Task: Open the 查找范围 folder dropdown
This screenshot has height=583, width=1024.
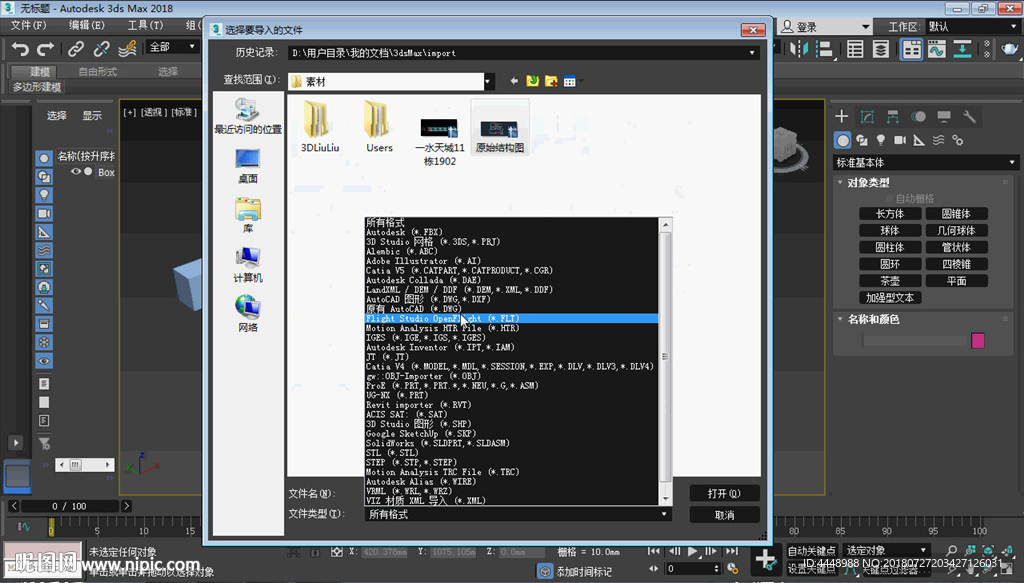Action: coord(488,81)
